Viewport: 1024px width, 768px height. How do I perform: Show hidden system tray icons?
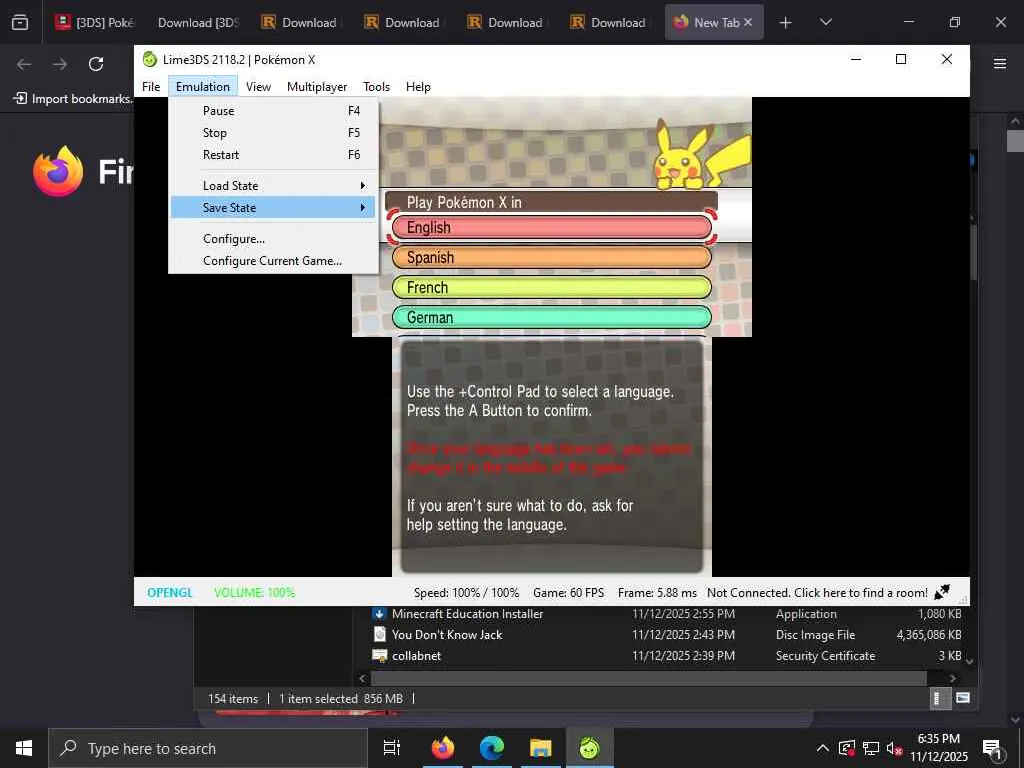point(823,748)
